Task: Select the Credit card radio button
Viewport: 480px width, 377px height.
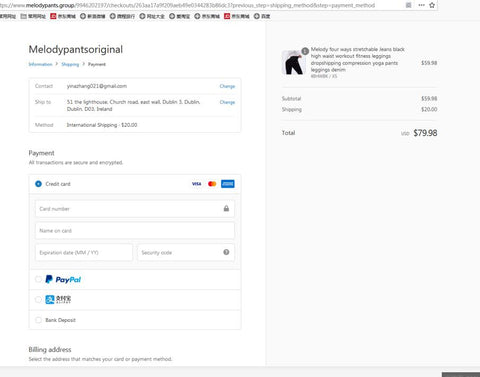Action: tap(38, 184)
